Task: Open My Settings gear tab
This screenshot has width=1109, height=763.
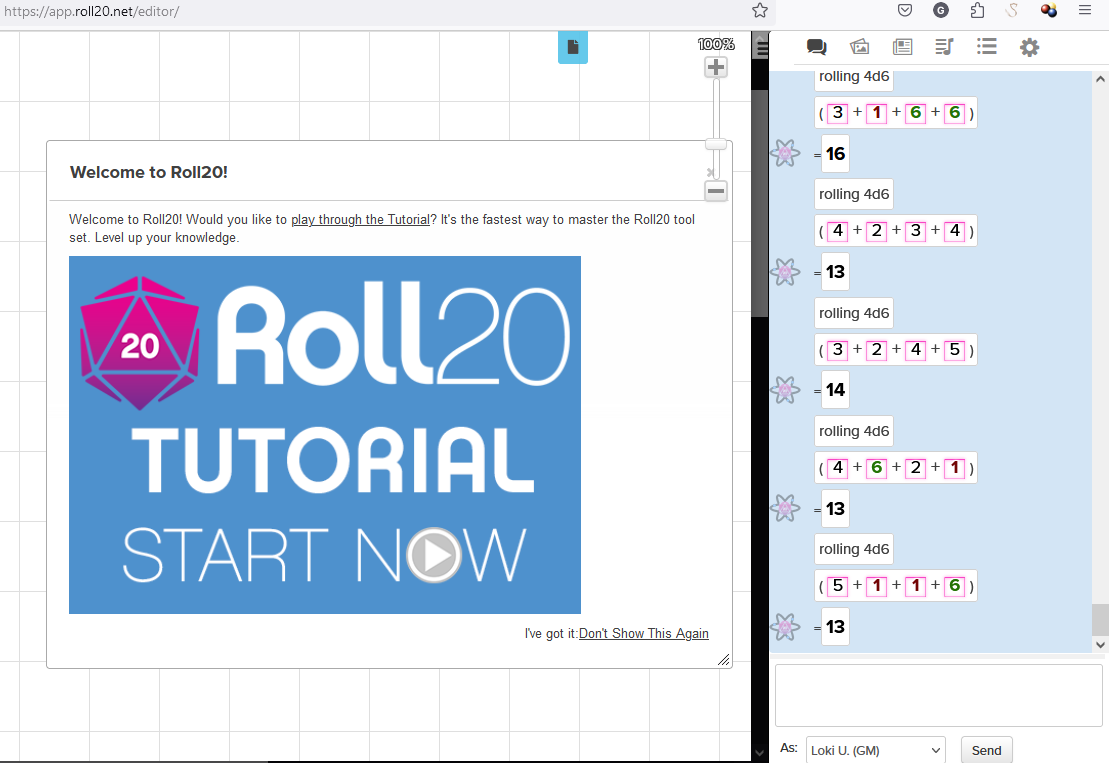Action: tap(1029, 47)
